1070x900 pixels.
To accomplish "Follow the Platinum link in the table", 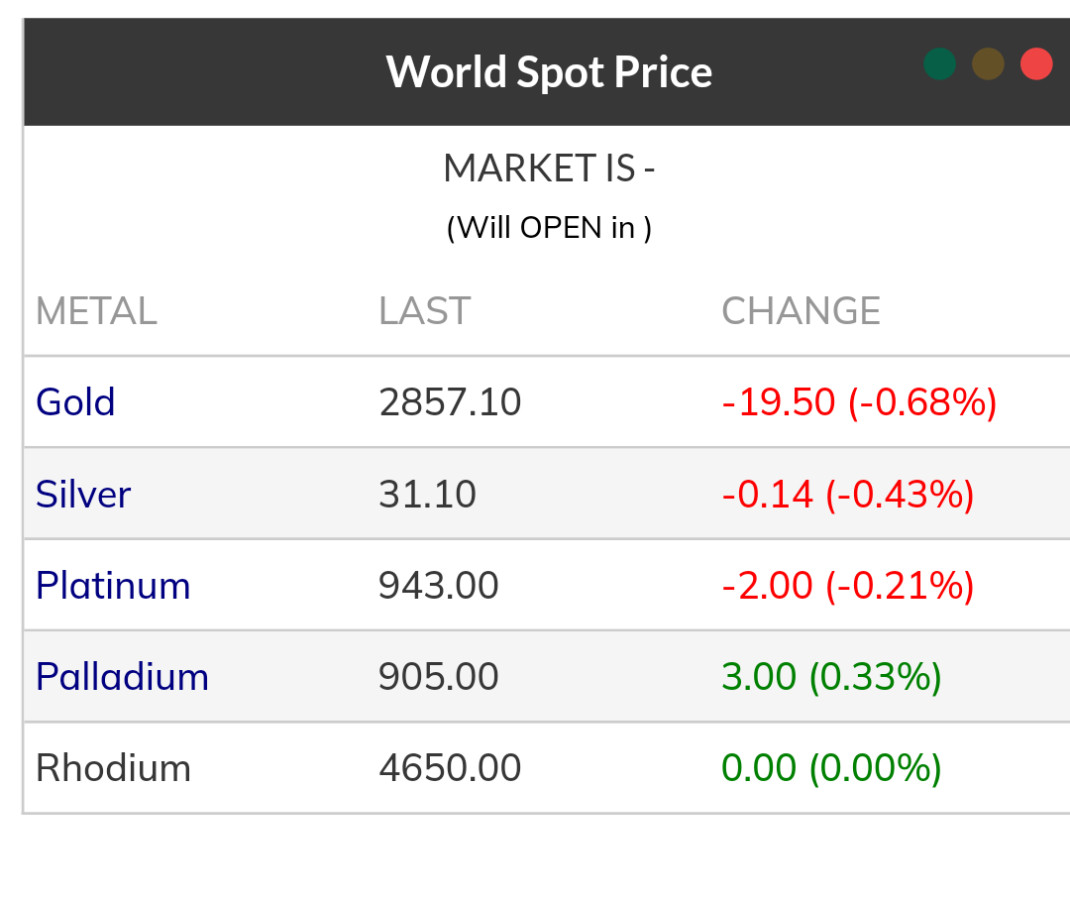I will pyautogui.click(x=113, y=585).
